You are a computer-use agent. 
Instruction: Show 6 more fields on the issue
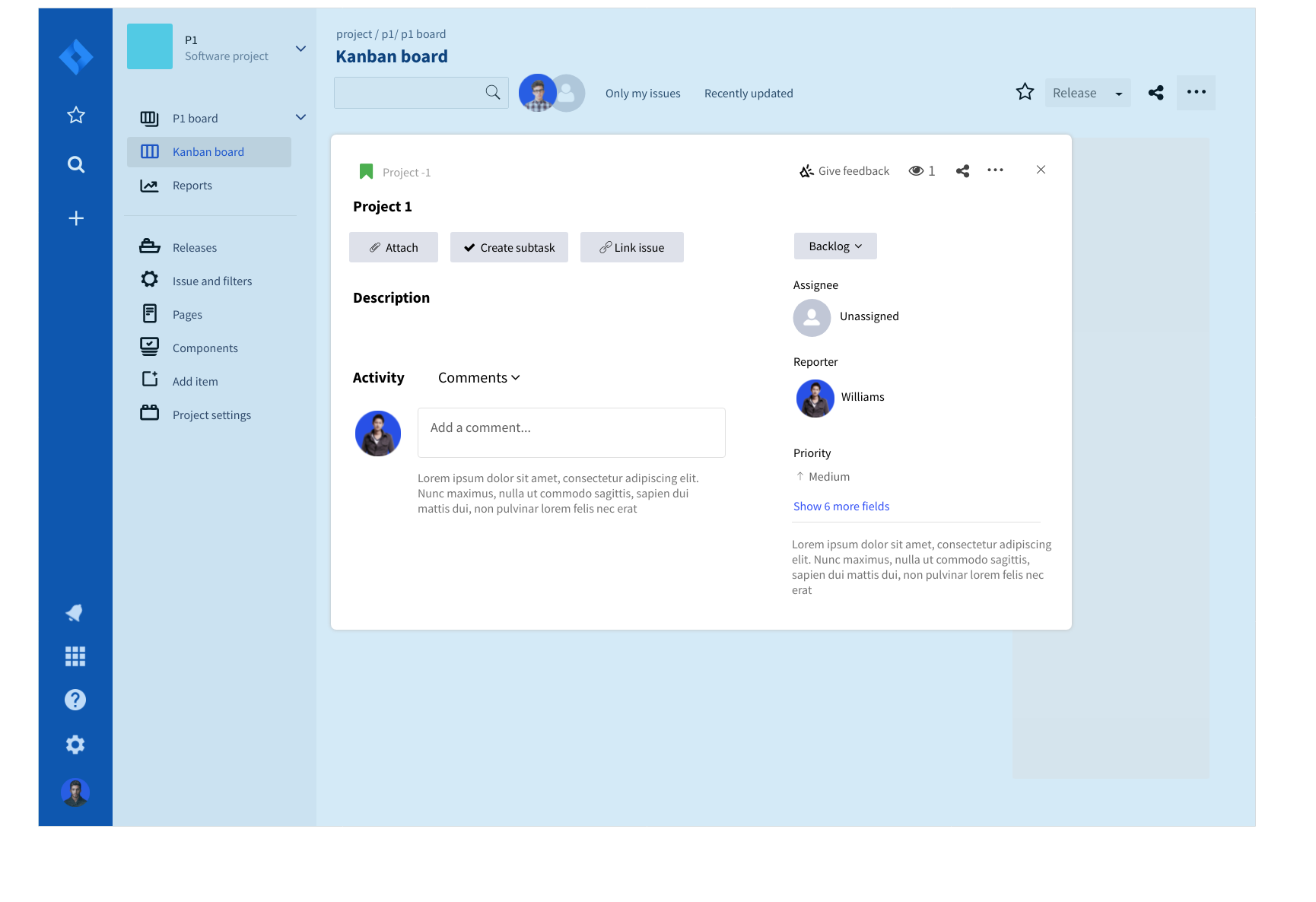[841, 506]
